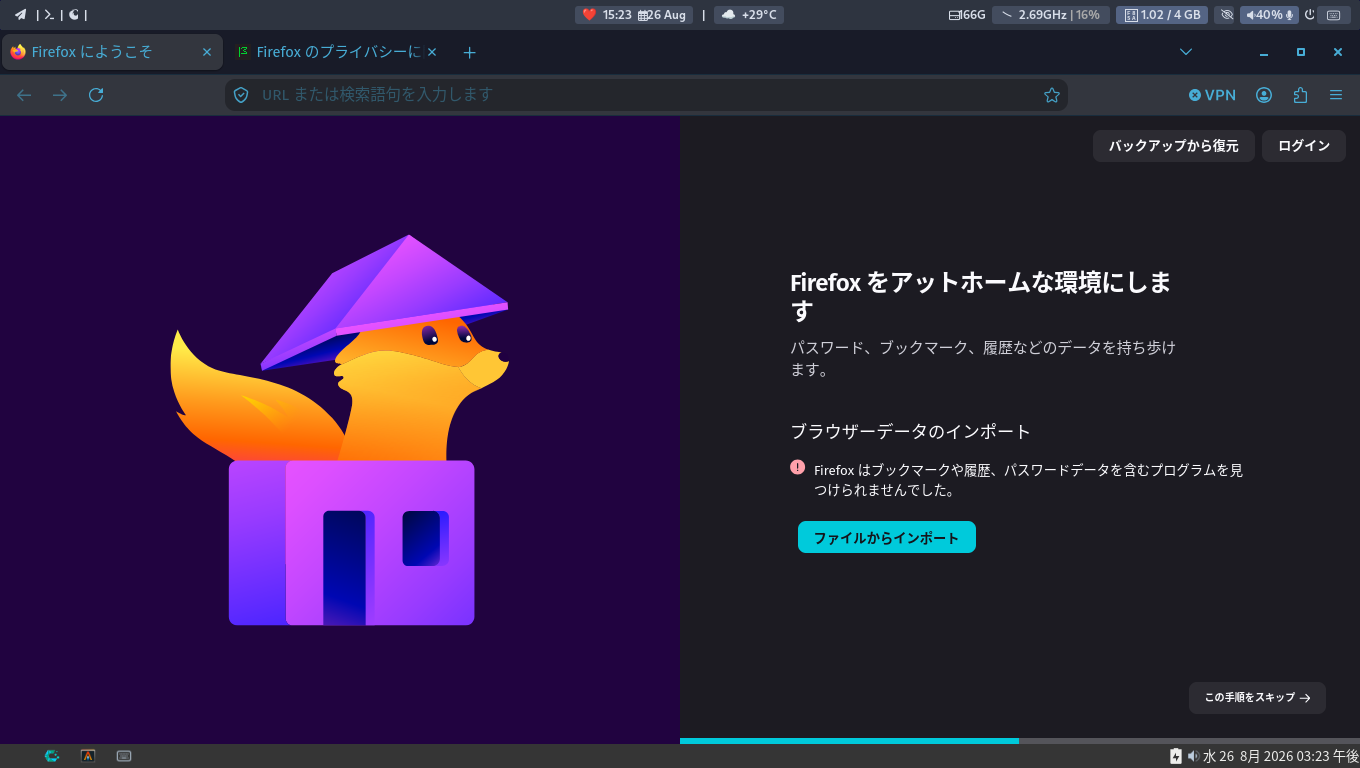Image resolution: width=1360 pixels, height=768 pixels.
Task: Click the red warning exclamation icon
Action: pyautogui.click(x=797, y=467)
